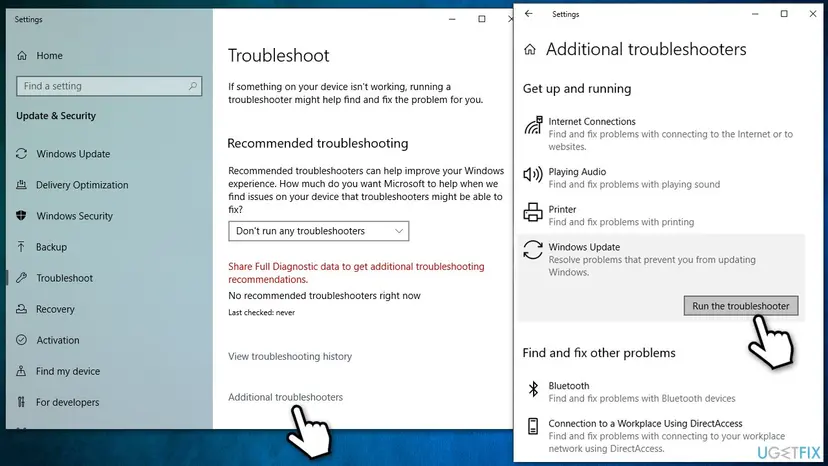Click the Find and fix other problems heading
This screenshot has width=828, height=466.
tap(599, 352)
